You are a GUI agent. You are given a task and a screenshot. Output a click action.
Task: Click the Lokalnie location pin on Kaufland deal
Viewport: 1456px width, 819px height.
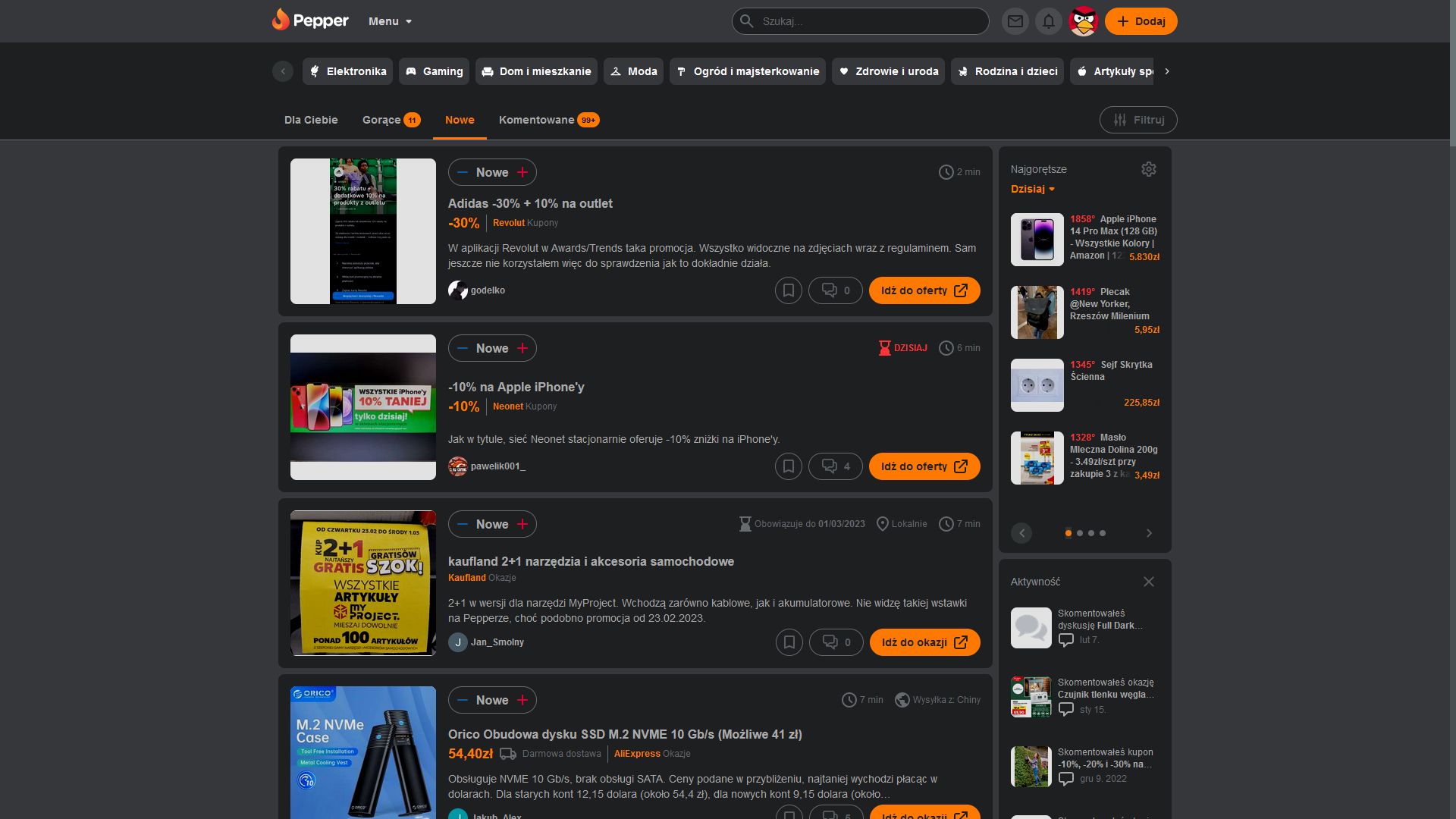pyautogui.click(x=882, y=523)
